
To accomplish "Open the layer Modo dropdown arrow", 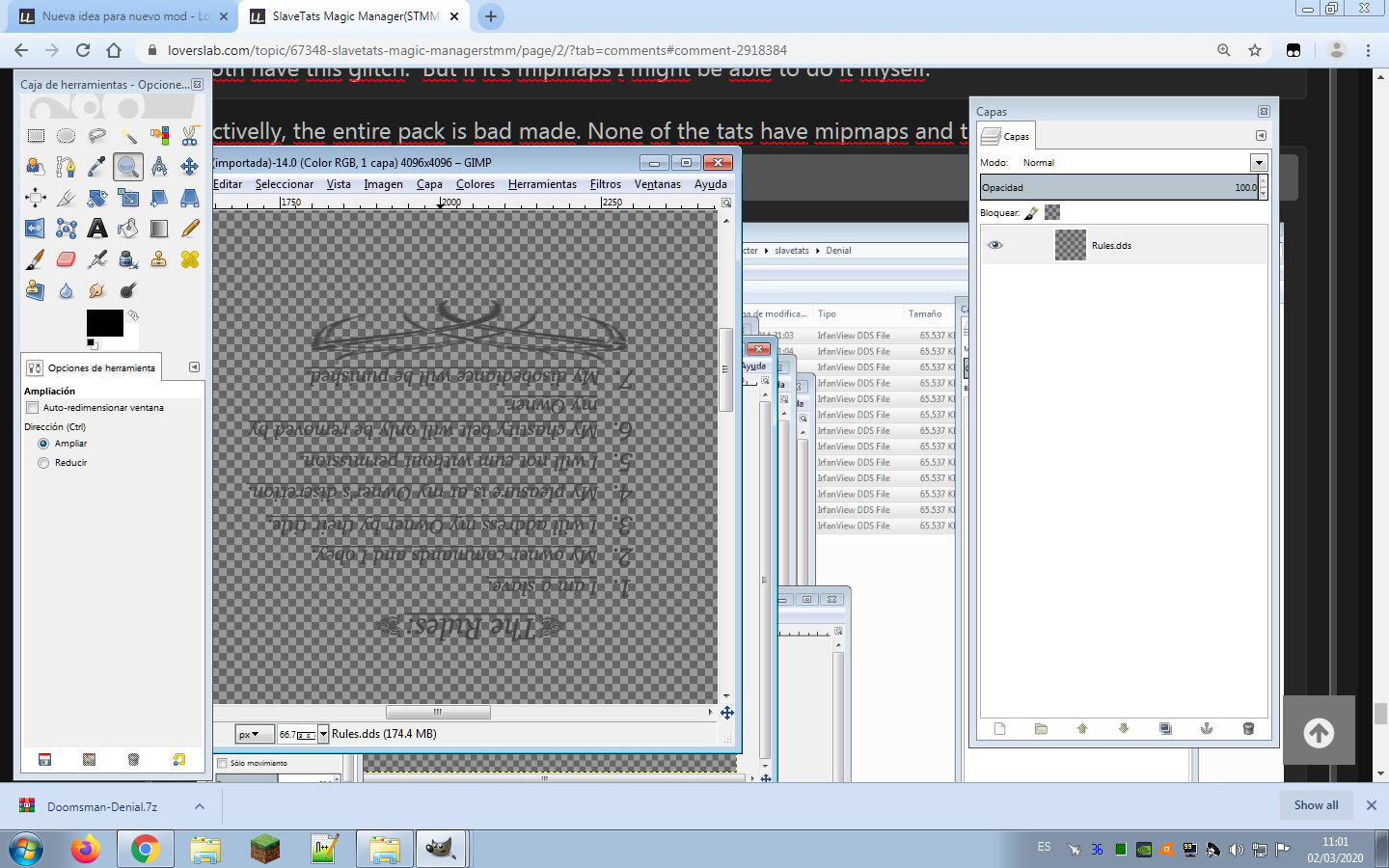I will [1259, 163].
